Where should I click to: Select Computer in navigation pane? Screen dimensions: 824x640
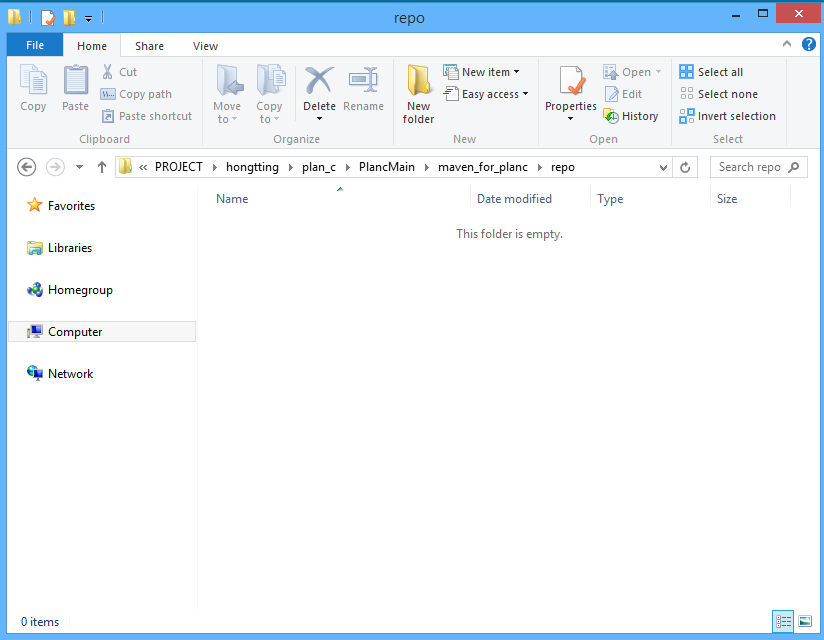(x=75, y=332)
